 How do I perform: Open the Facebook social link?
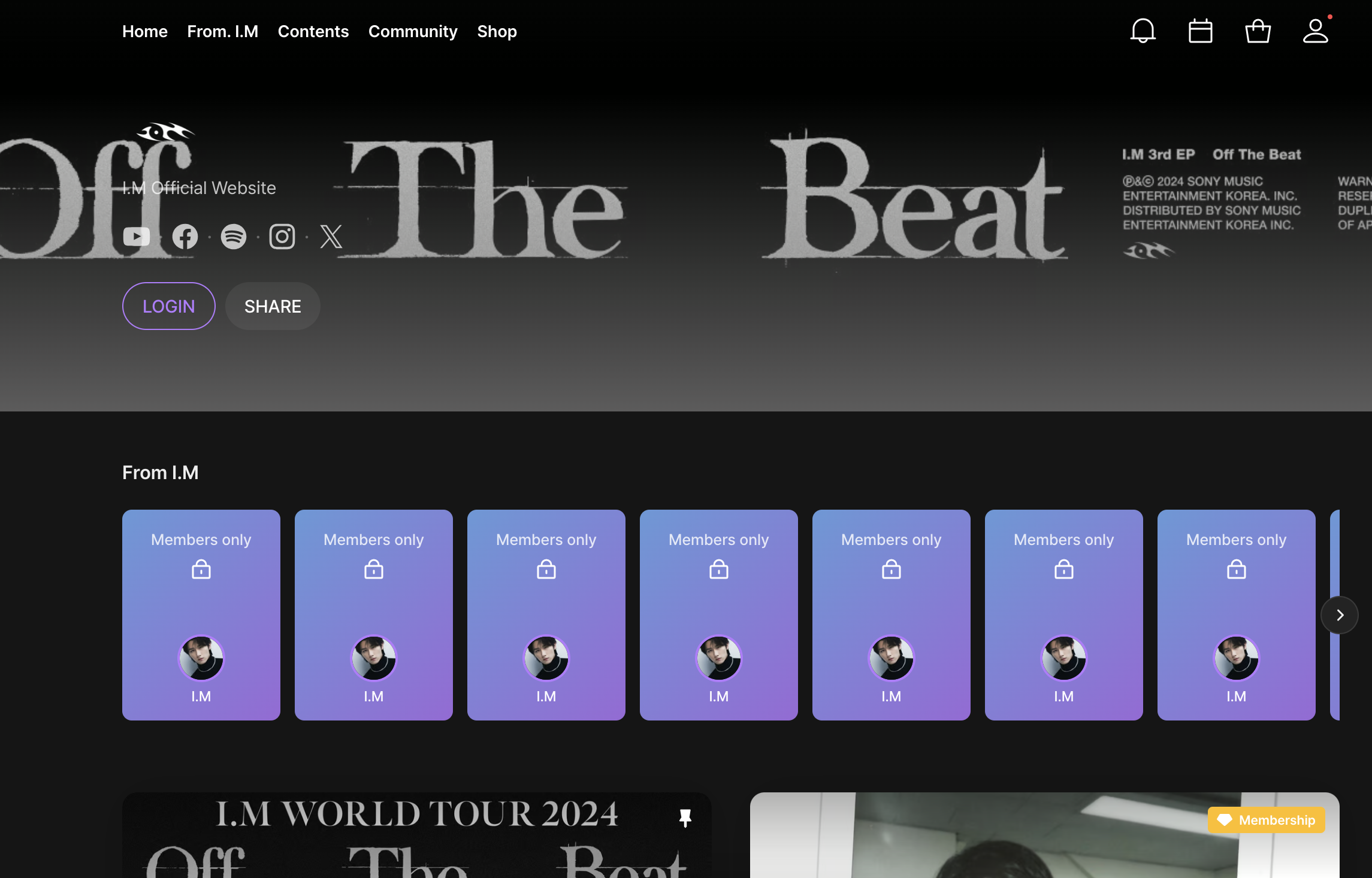coord(185,237)
